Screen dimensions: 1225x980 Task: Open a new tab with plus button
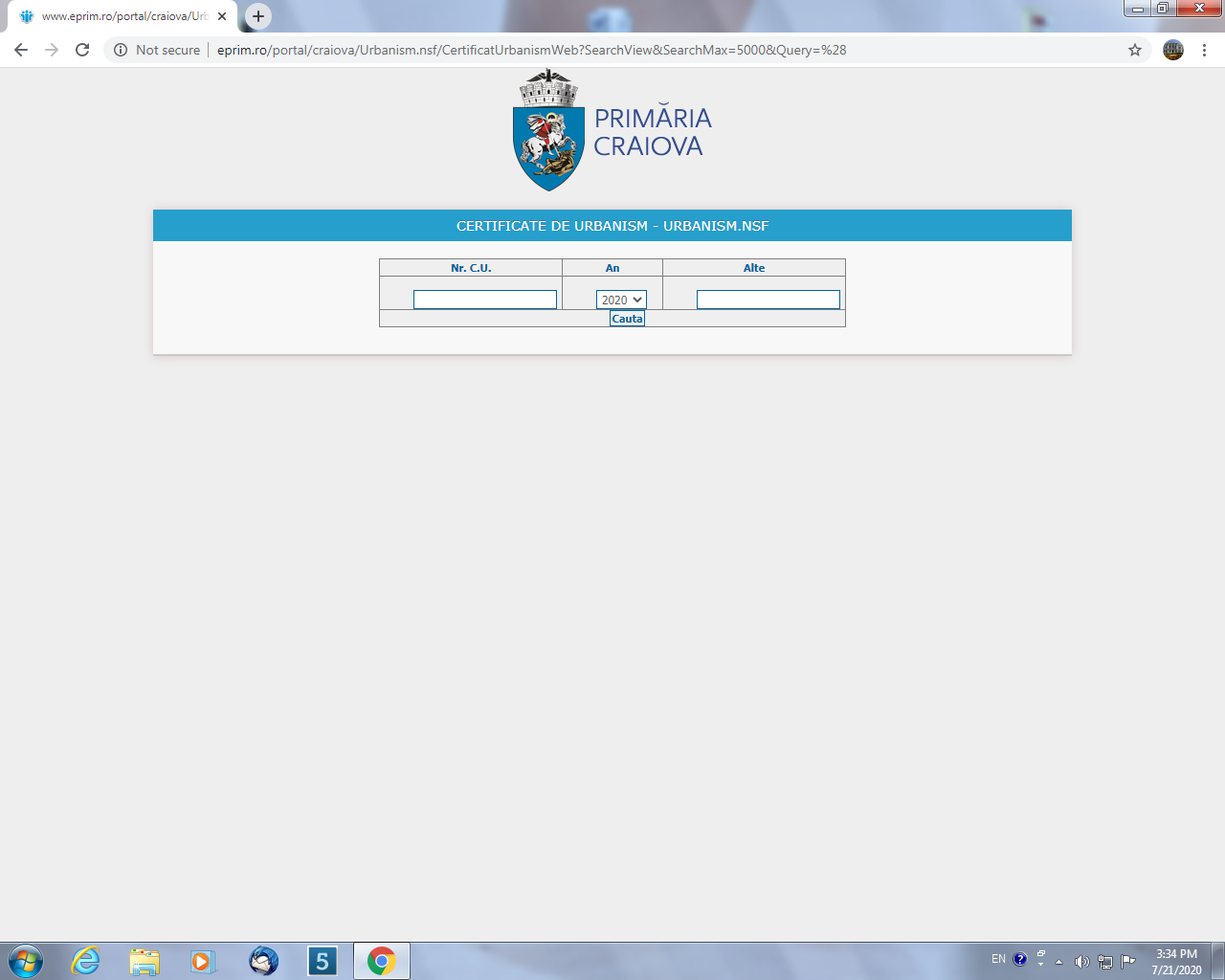[x=258, y=16]
